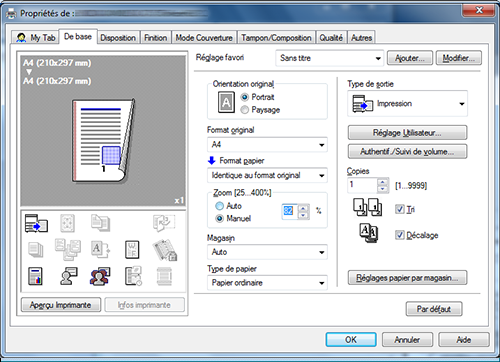The image size is (500, 362).
Task: Open the Réglage favori dropdown
Action: pyautogui.click(x=330, y=58)
